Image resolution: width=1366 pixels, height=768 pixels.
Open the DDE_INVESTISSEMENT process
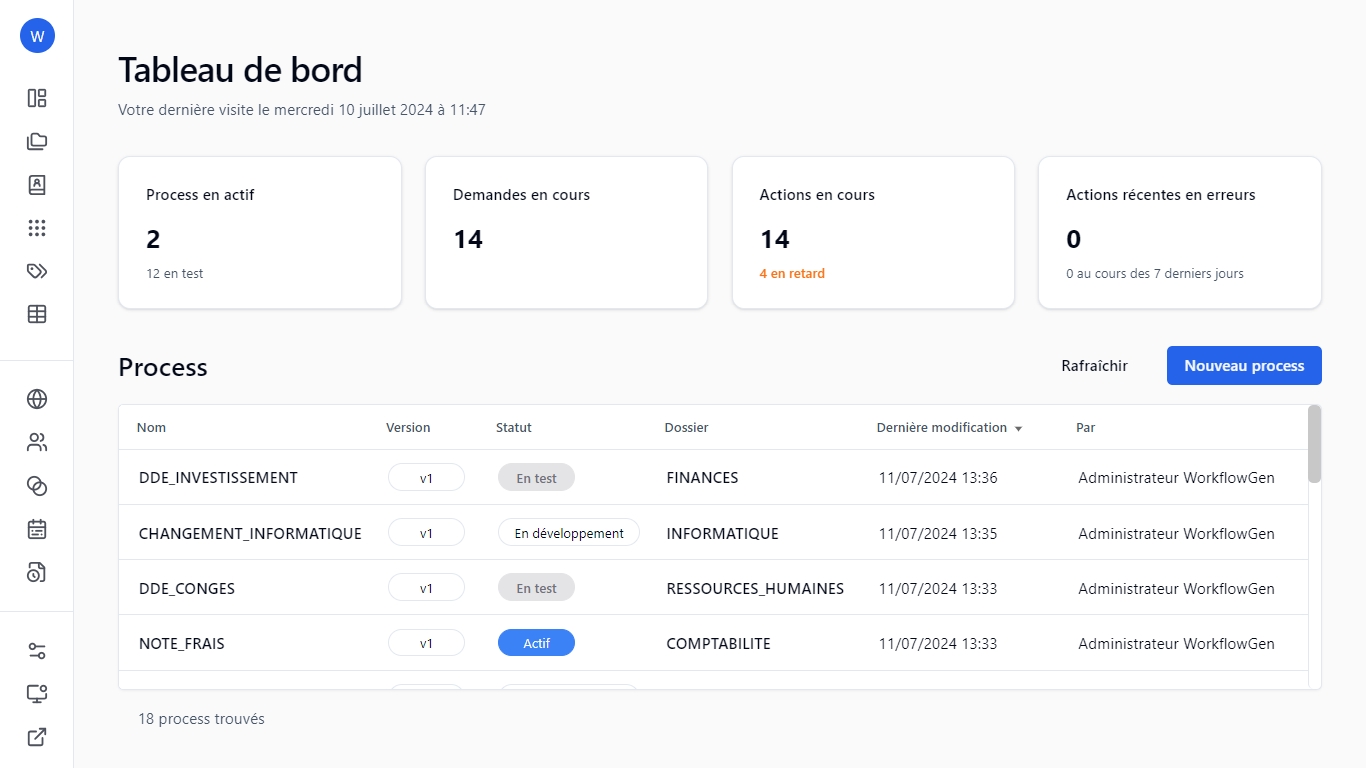218,478
